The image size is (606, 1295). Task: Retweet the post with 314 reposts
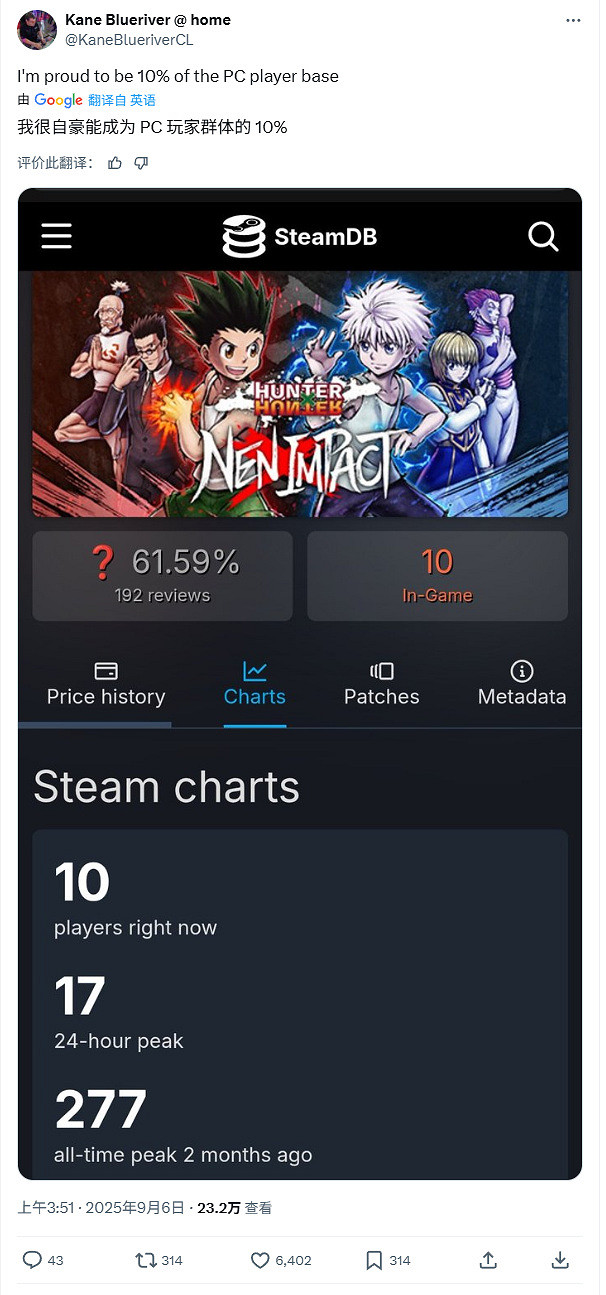click(146, 1260)
